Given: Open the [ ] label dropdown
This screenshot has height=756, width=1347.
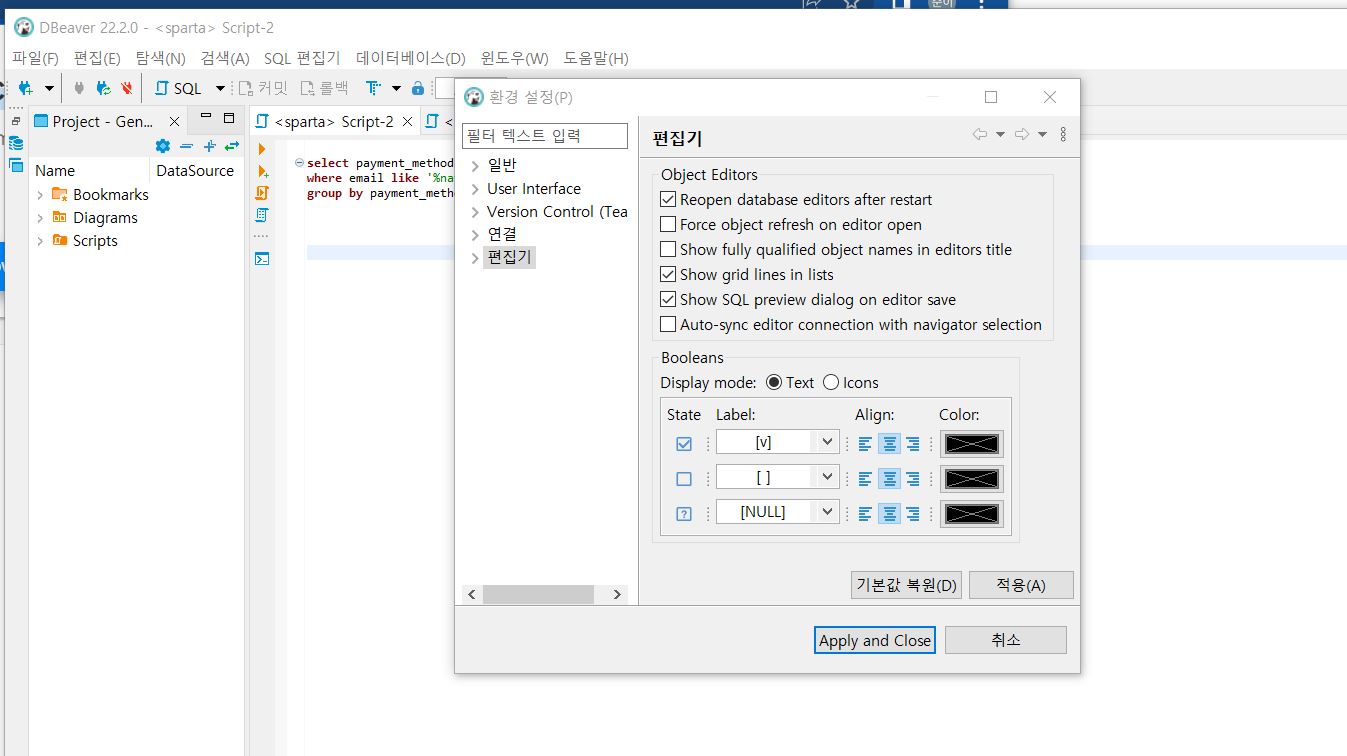Looking at the screenshot, I should (x=827, y=477).
